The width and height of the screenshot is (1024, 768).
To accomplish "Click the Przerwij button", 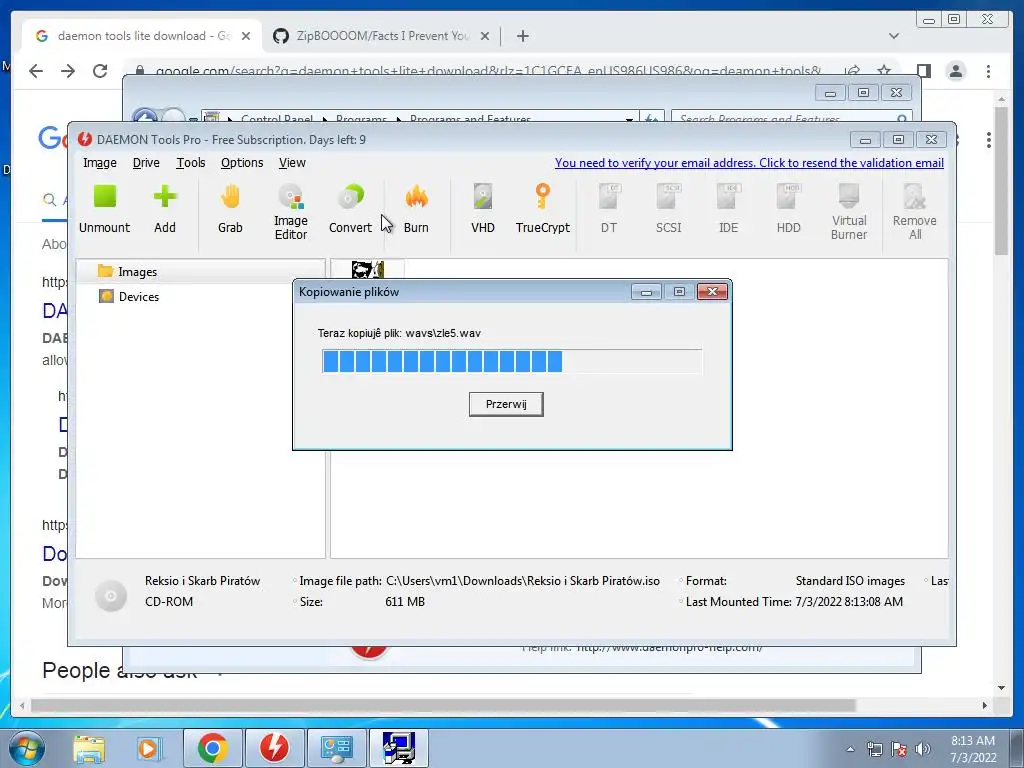I will click(x=506, y=404).
